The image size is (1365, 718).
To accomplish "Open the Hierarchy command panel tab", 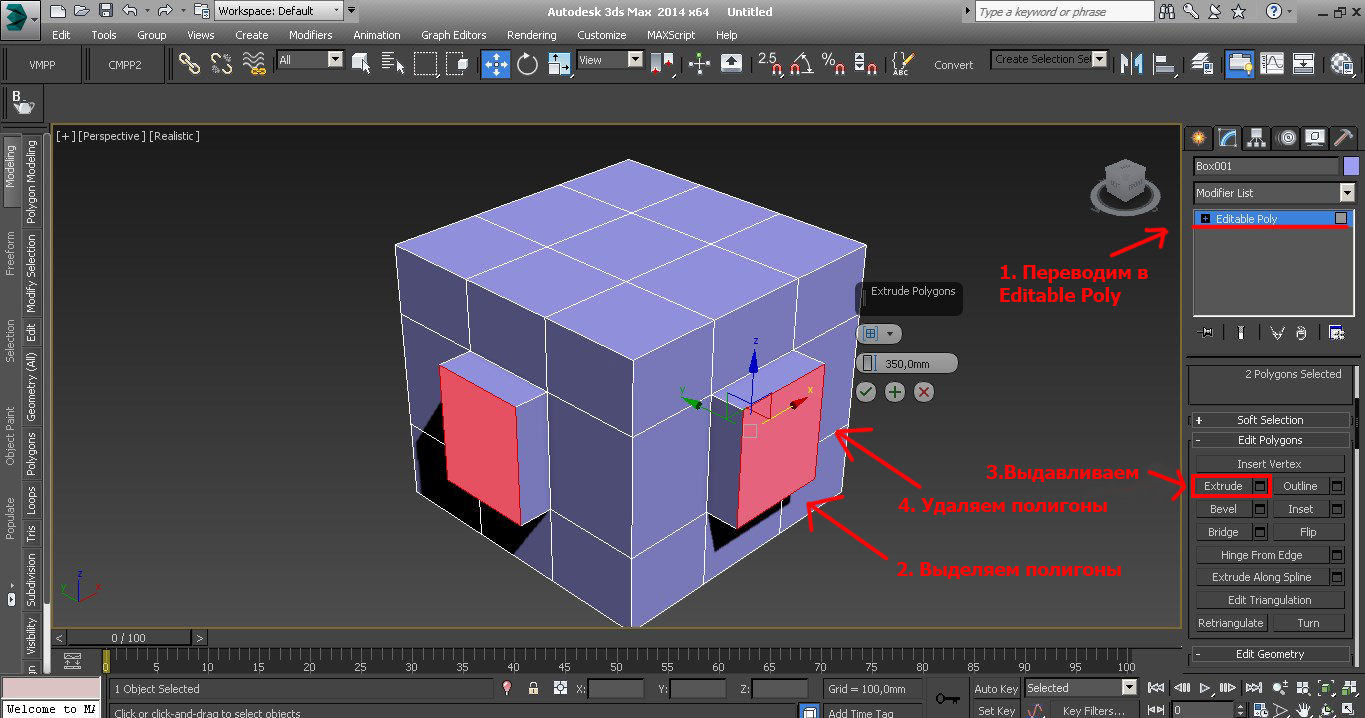I will (1257, 138).
